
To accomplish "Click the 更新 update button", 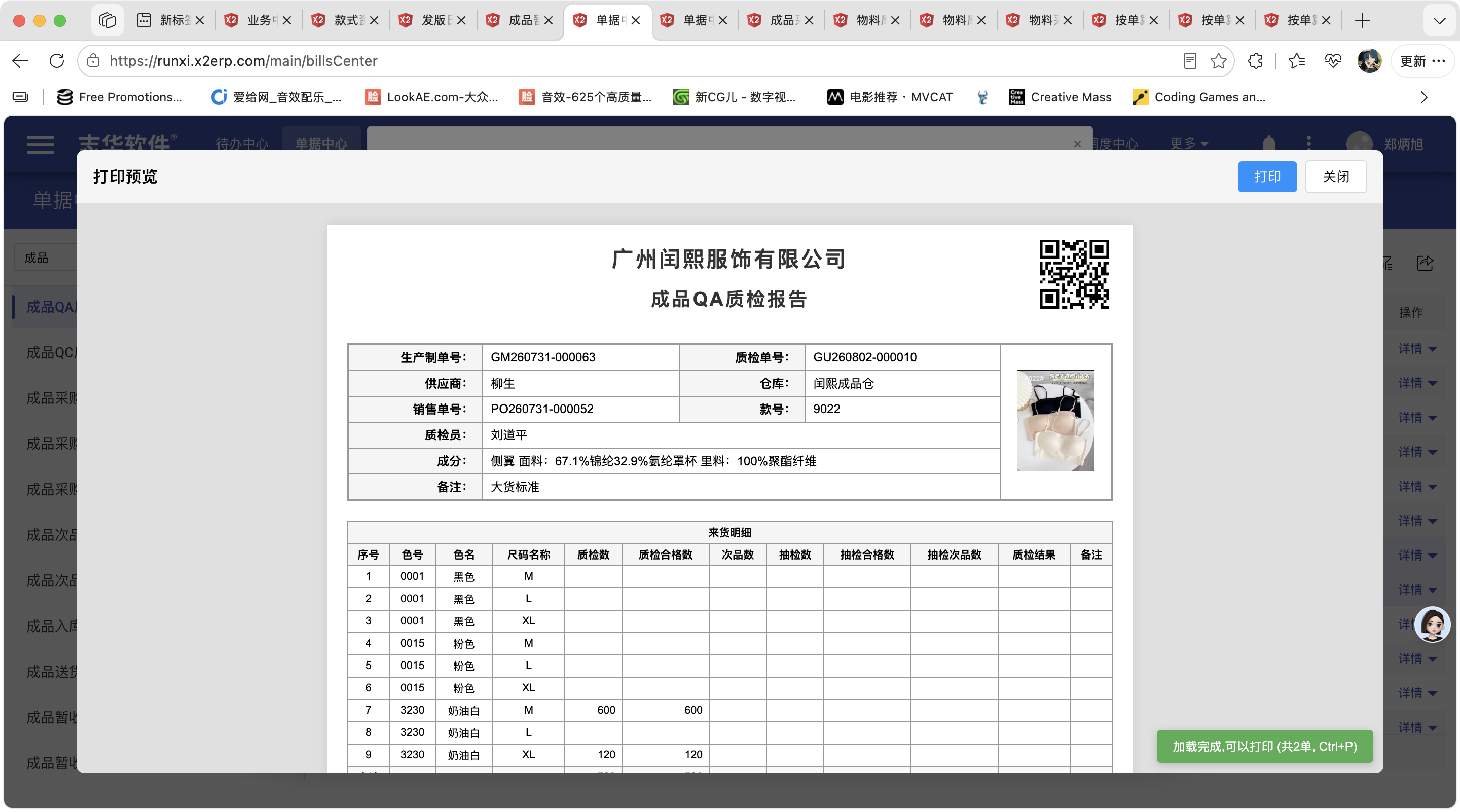I will click(1422, 61).
